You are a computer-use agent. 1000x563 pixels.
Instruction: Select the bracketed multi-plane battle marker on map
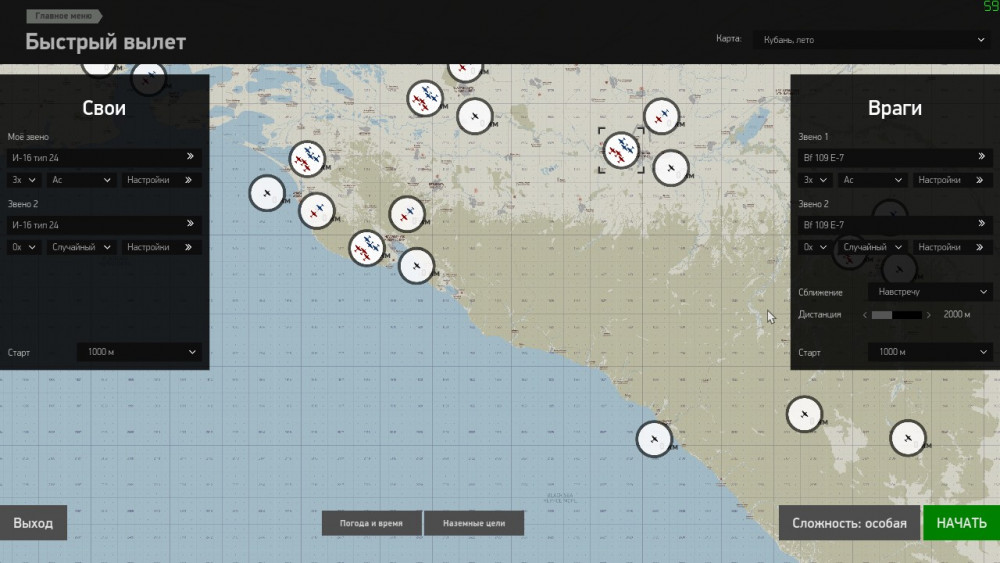pyautogui.click(x=622, y=151)
